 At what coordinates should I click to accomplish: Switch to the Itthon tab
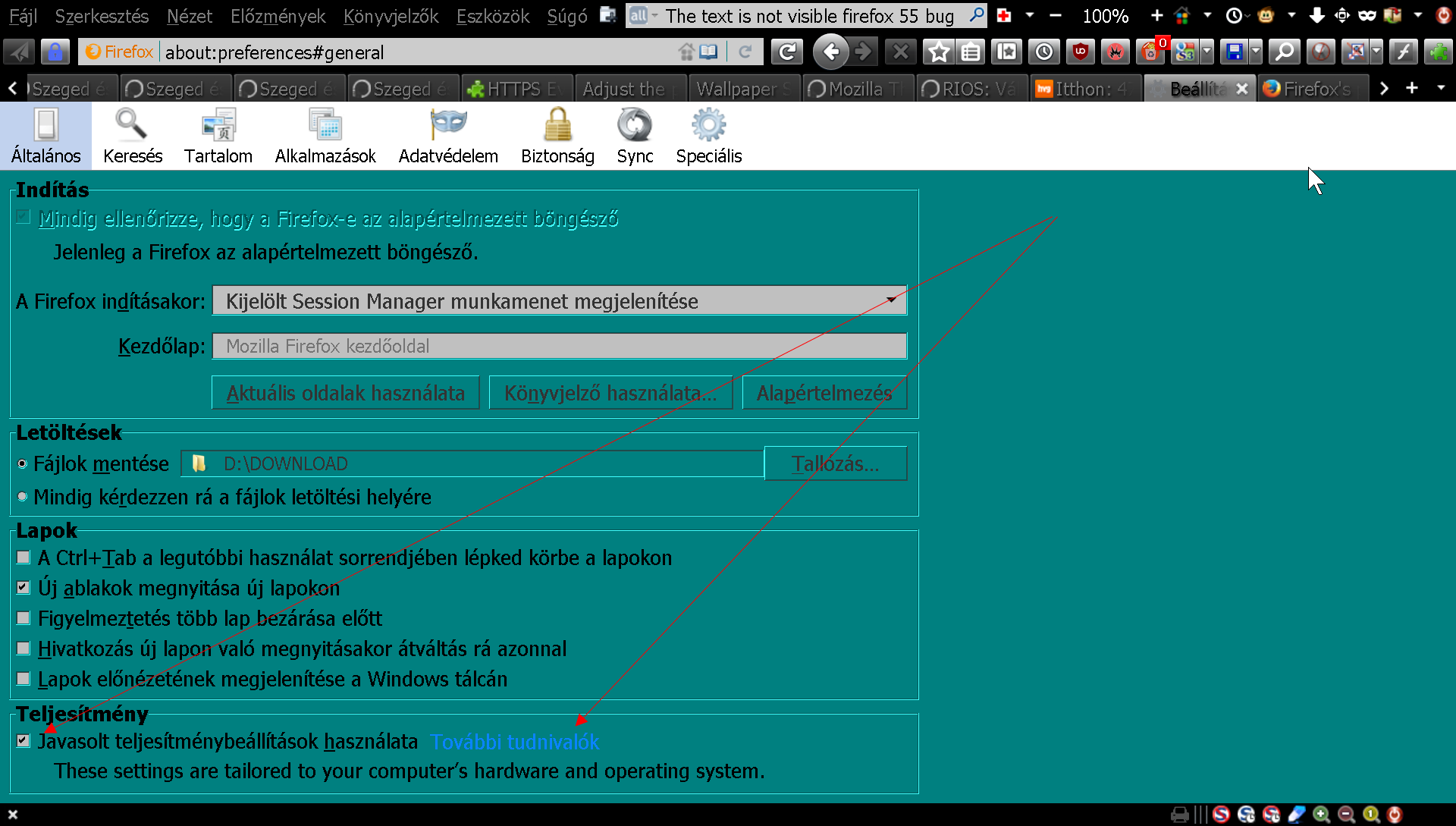point(1084,89)
